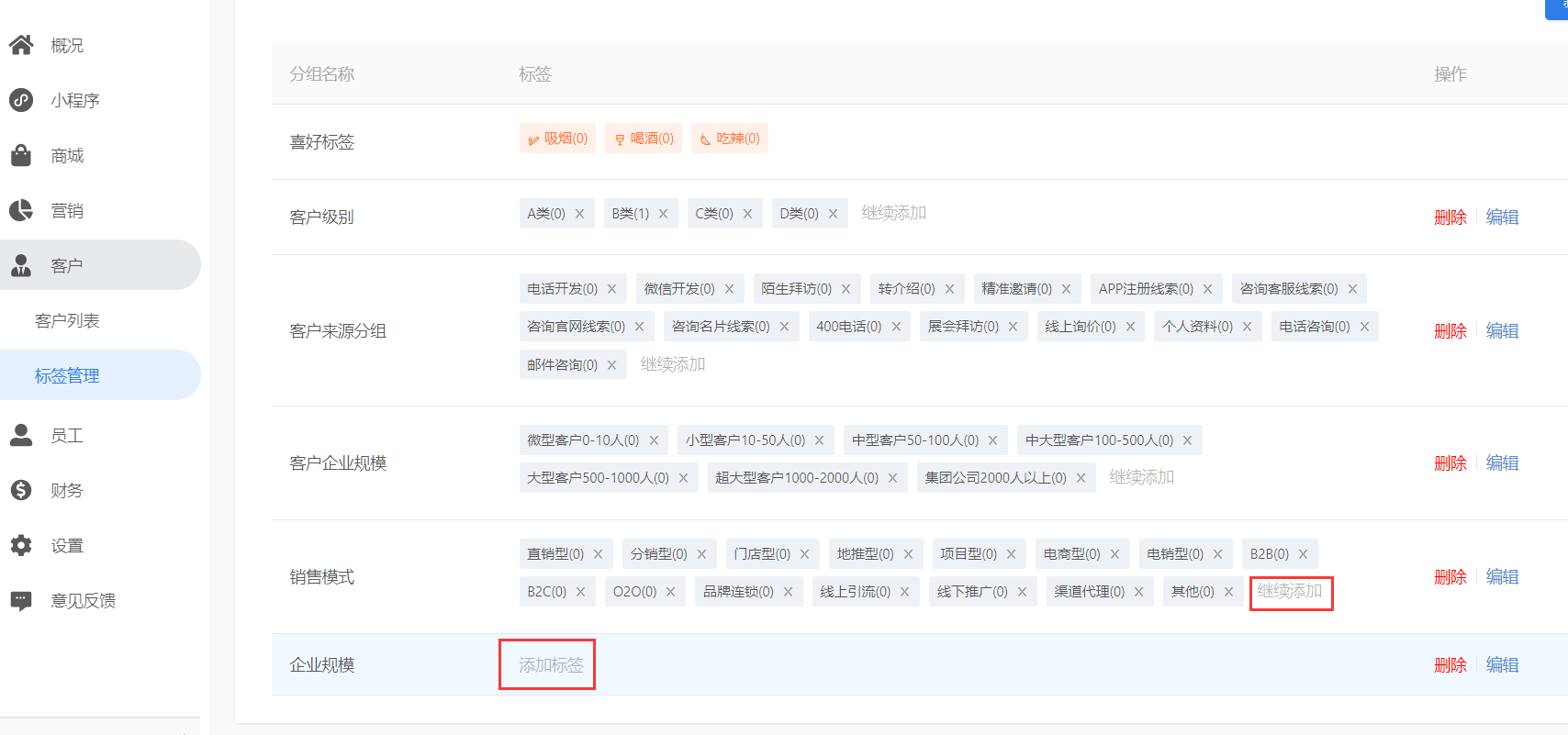
Task: Click the 员工 user icon in sidebar
Action: (x=21, y=435)
